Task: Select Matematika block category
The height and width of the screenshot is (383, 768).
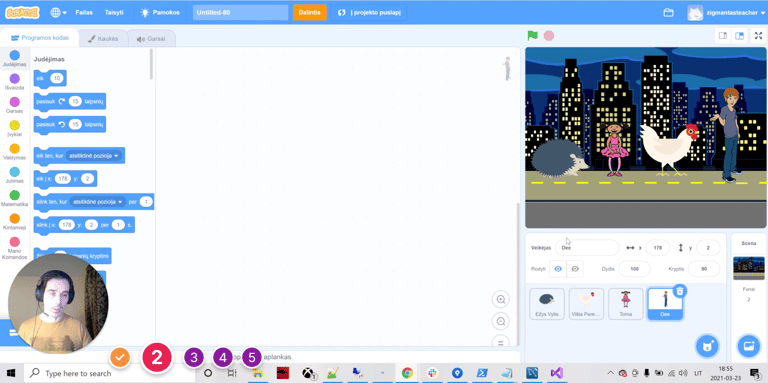Action: pos(15,198)
